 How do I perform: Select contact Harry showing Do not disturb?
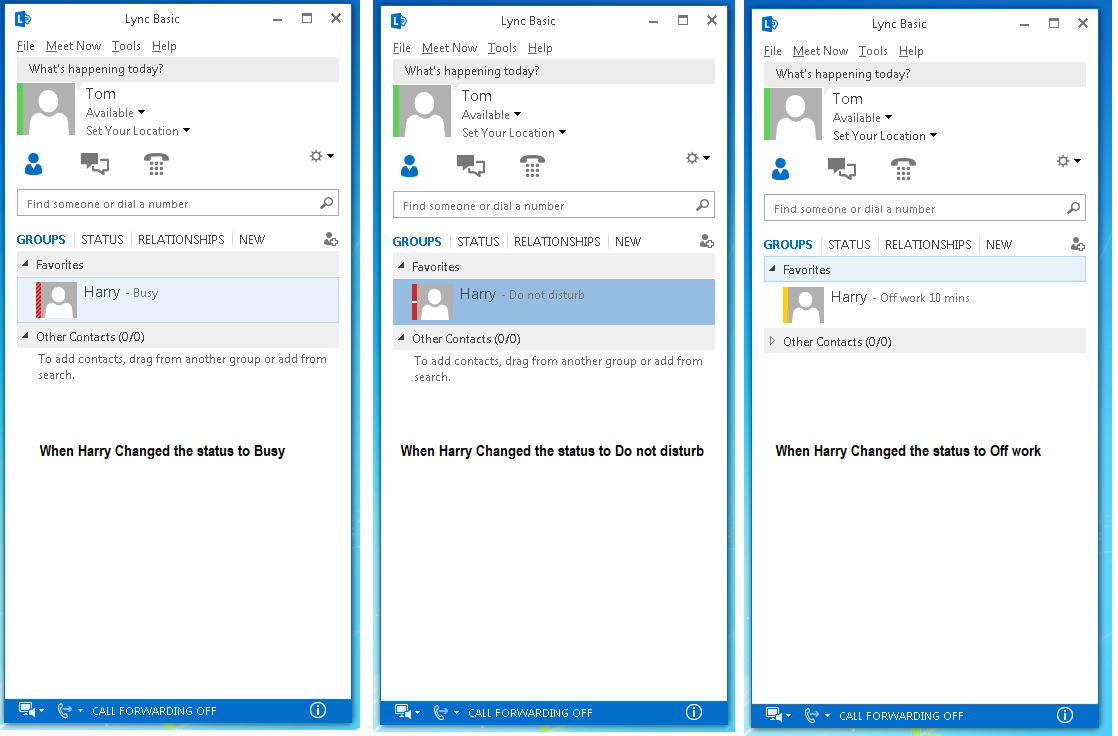pyautogui.click(x=554, y=302)
